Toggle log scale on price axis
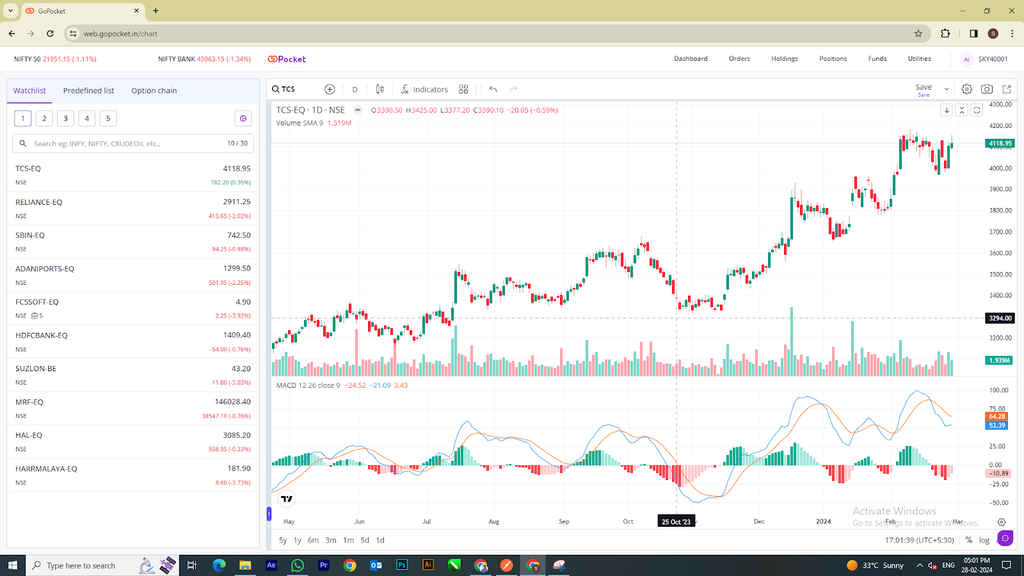The height and width of the screenshot is (576, 1024). point(984,540)
